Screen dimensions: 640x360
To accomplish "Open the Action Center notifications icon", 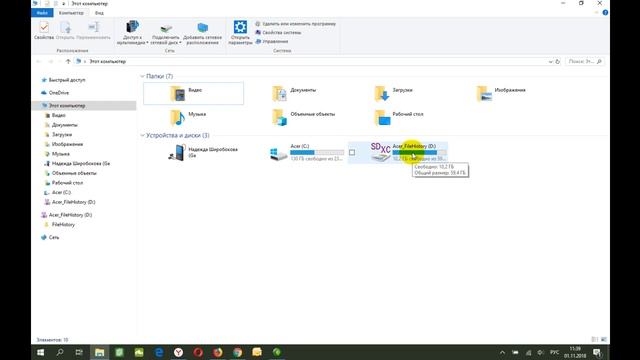I will coord(597,352).
